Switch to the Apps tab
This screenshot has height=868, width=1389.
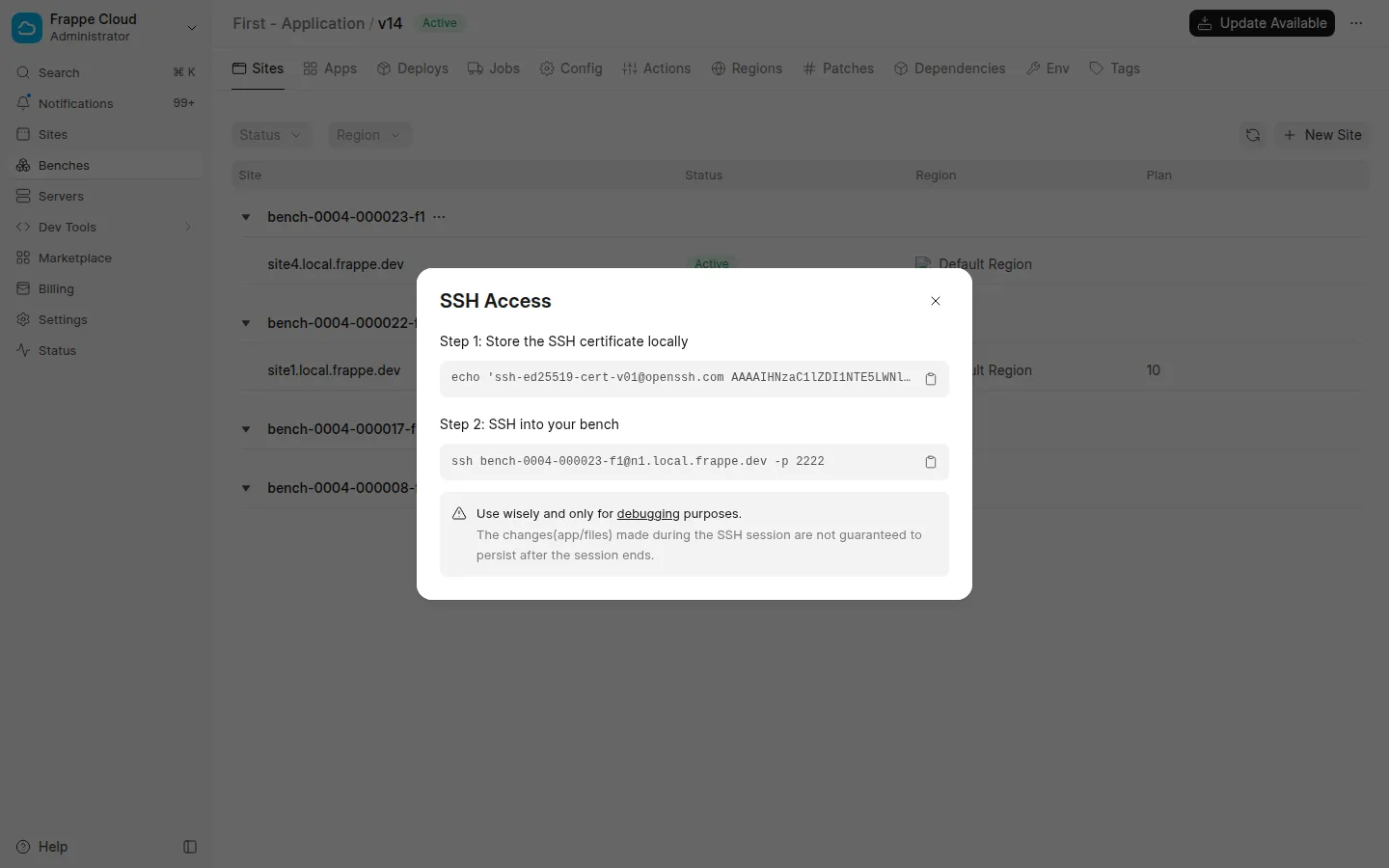[330, 68]
